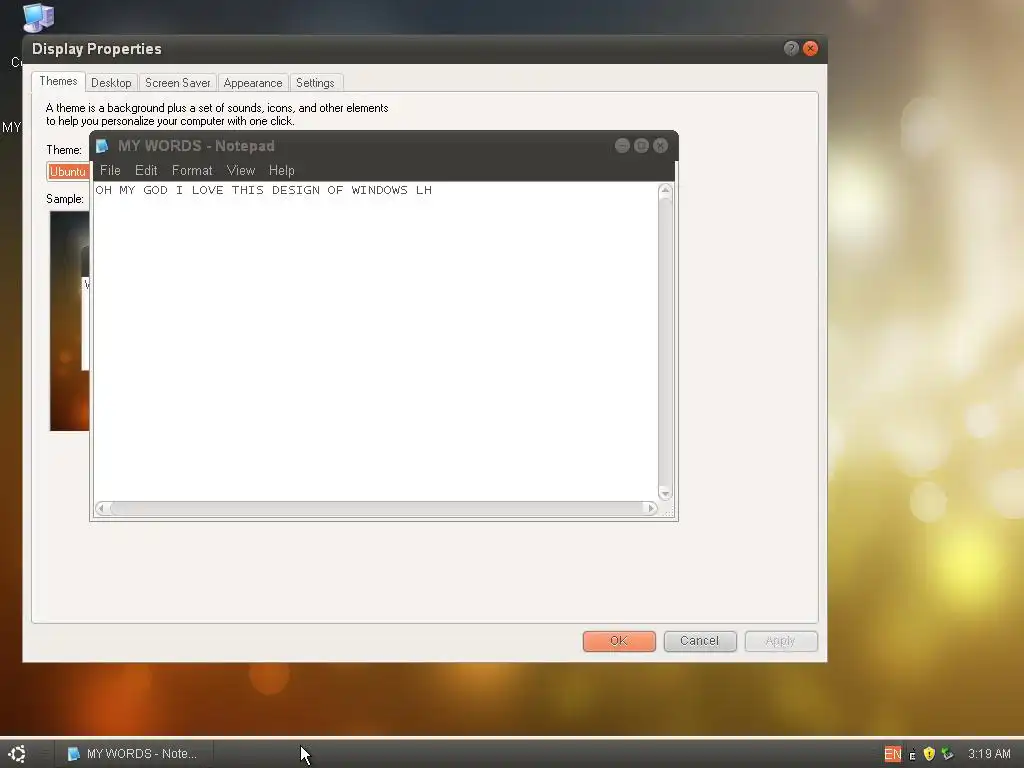1024x768 pixels.
Task: Switch to the Themes tab
Action: [58, 81]
